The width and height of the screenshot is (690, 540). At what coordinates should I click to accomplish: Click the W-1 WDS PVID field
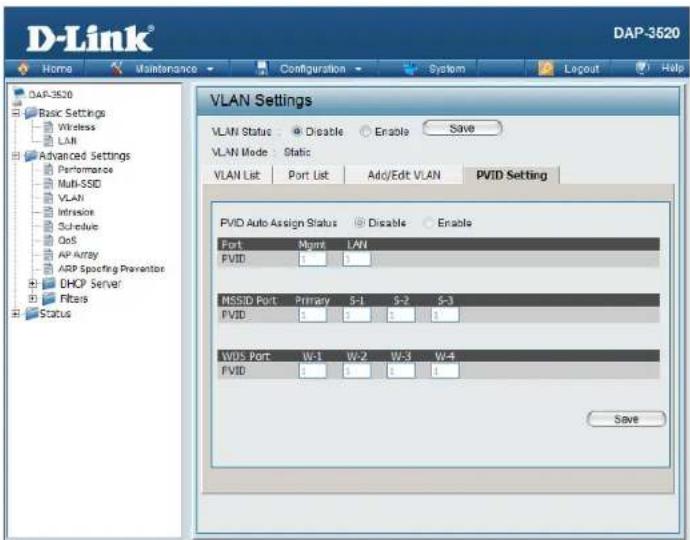point(312,371)
